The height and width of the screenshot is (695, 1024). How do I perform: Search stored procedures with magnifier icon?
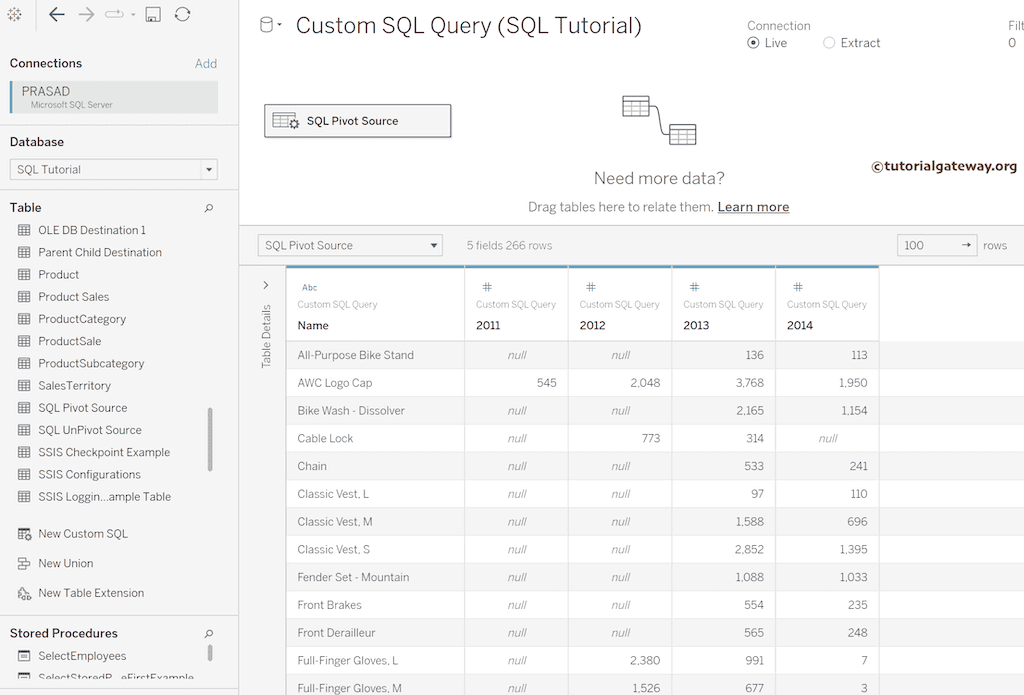click(x=209, y=634)
